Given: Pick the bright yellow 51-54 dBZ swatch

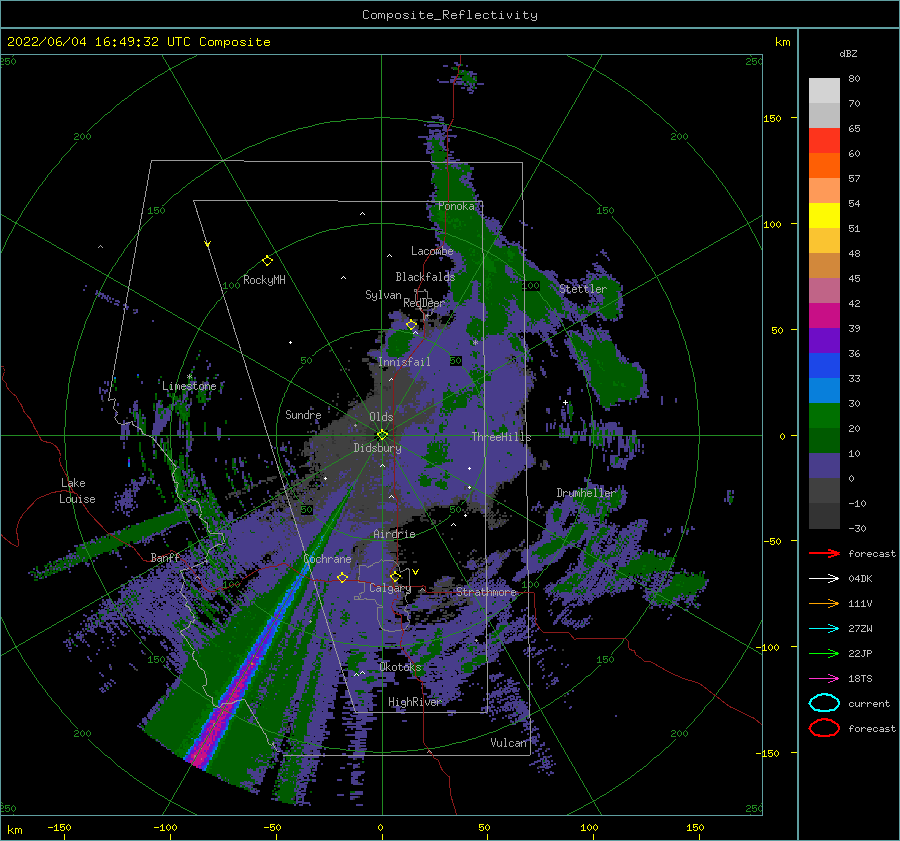Looking at the screenshot, I should coord(824,216).
